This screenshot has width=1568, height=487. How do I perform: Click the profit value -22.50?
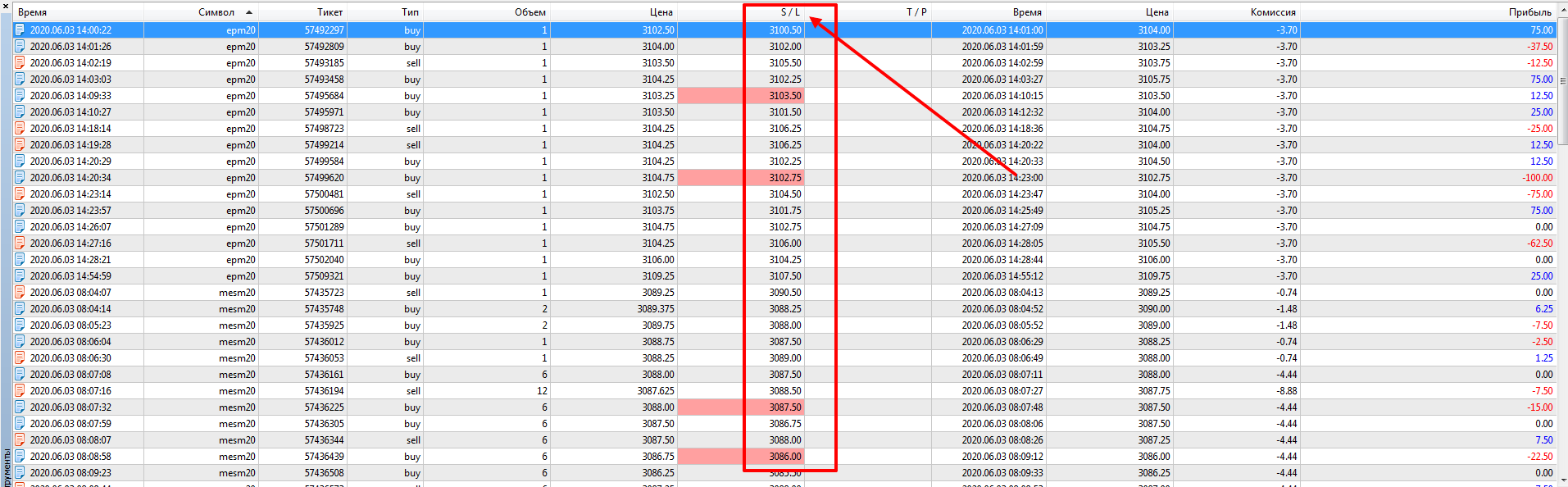[1540, 457]
